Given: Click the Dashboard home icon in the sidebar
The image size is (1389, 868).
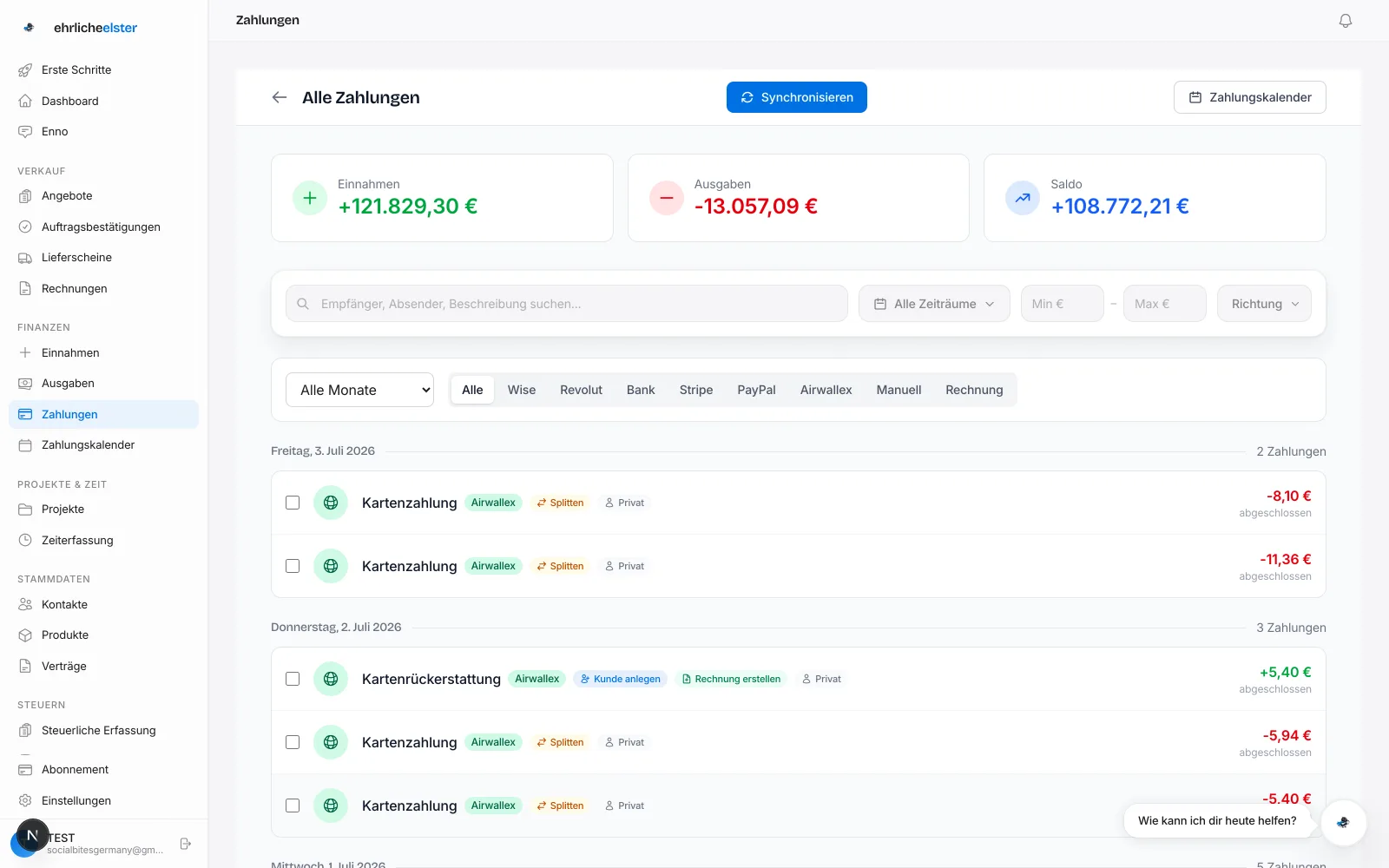Looking at the screenshot, I should click(25, 101).
